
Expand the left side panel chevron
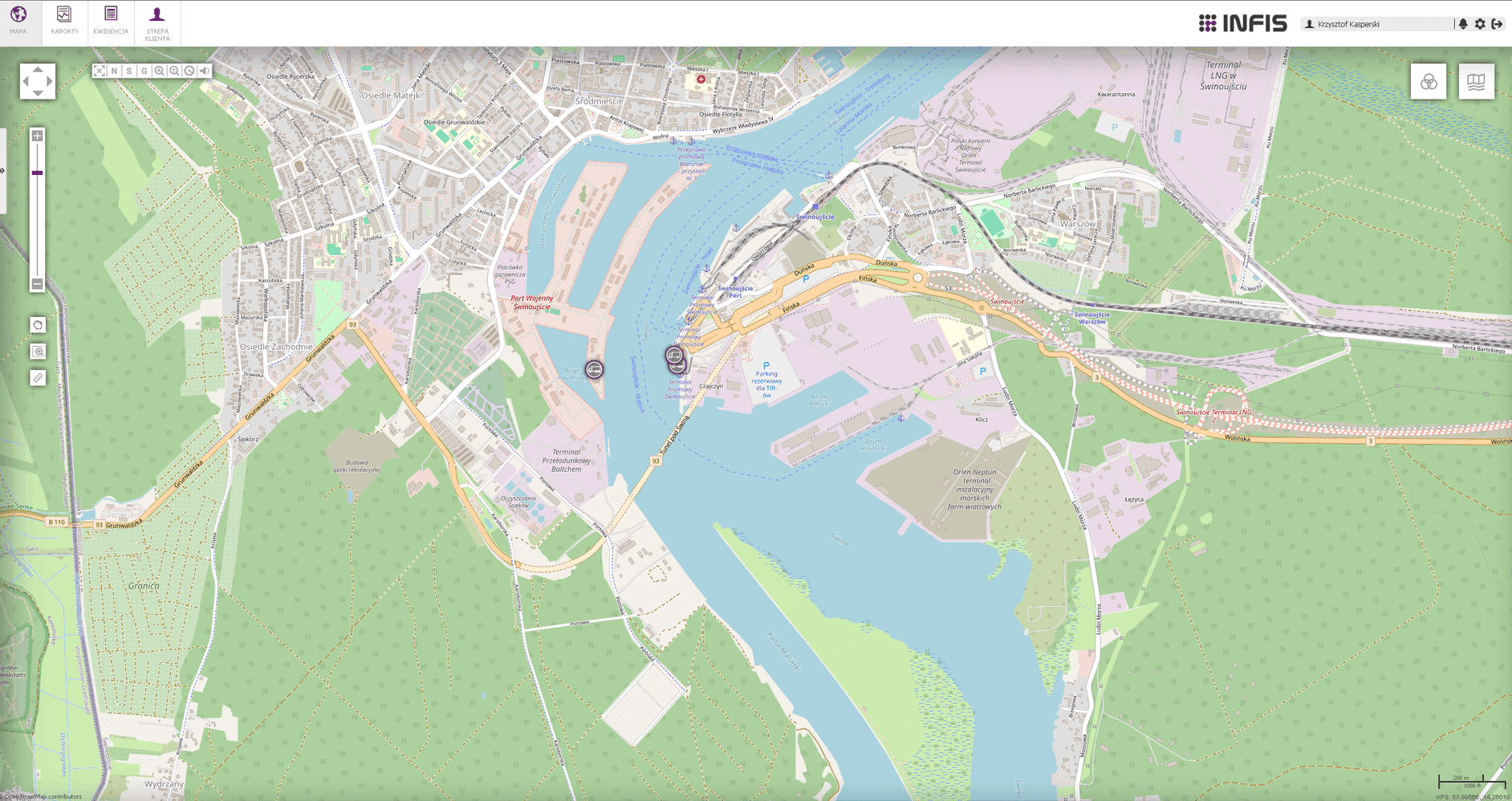pos(2,170)
